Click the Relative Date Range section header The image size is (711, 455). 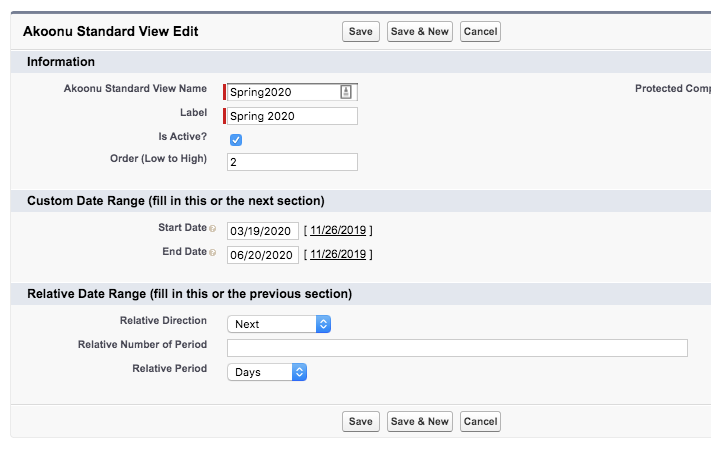point(190,294)
